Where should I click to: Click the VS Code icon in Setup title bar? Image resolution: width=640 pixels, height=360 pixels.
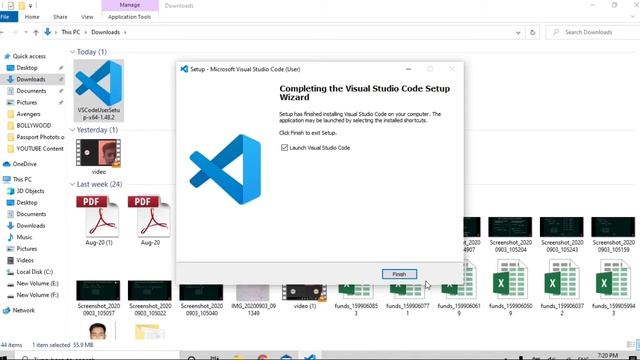click(184, 69)
